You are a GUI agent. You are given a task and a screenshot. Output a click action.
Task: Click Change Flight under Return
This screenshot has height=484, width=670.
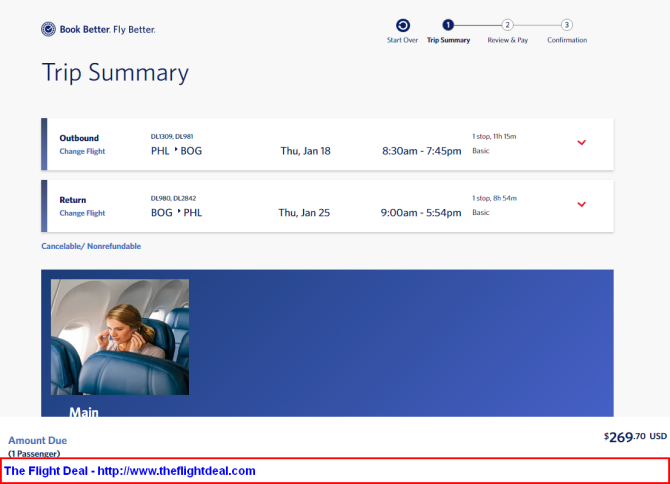coord(82,213)
